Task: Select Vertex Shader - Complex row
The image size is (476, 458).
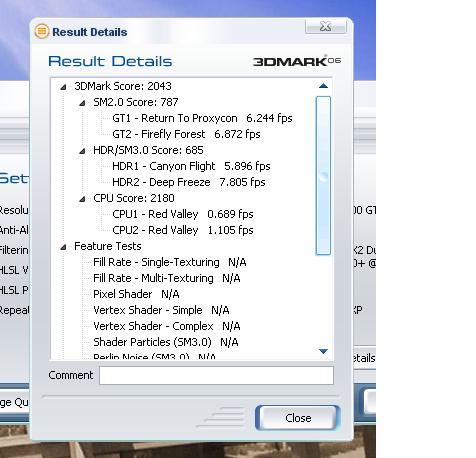Action: point(167,326)
